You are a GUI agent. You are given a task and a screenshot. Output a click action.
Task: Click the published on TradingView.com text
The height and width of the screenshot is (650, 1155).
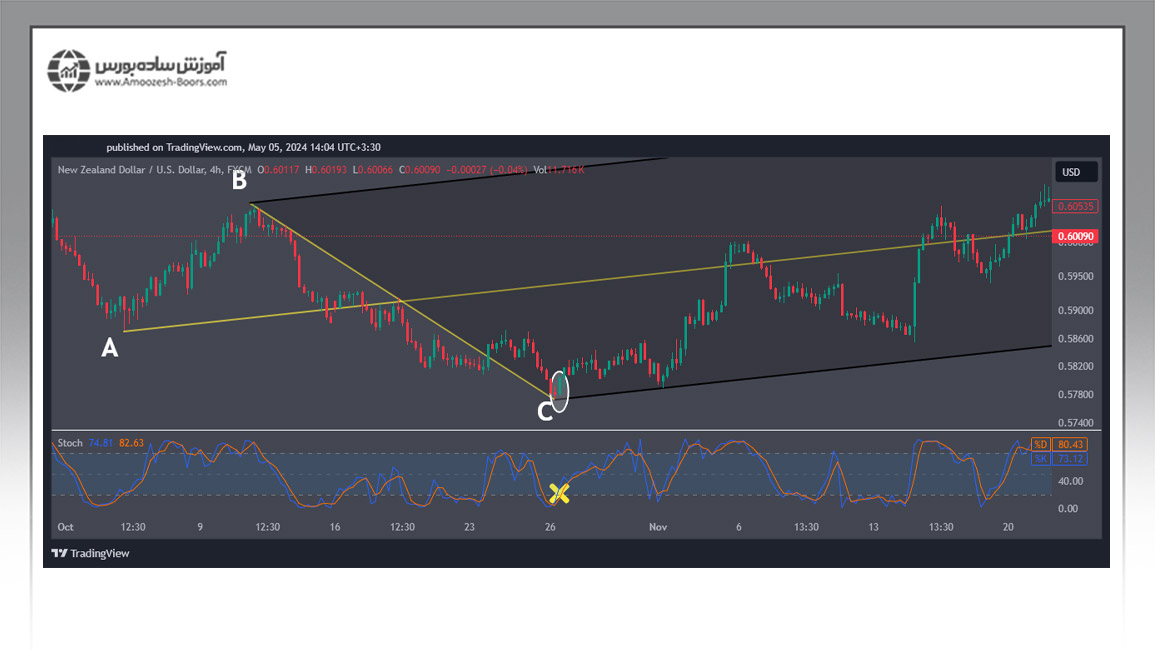point(243,147)
